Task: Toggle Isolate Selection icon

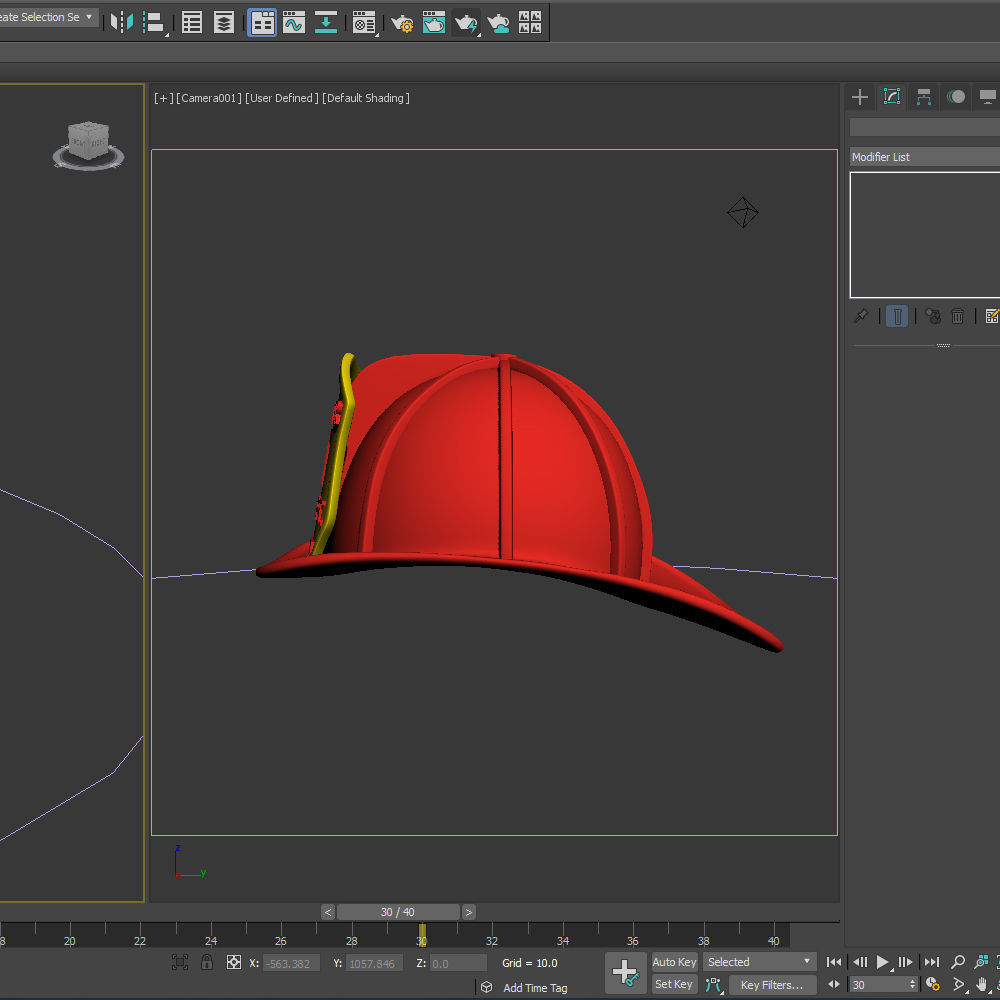Action: (180, 962)
